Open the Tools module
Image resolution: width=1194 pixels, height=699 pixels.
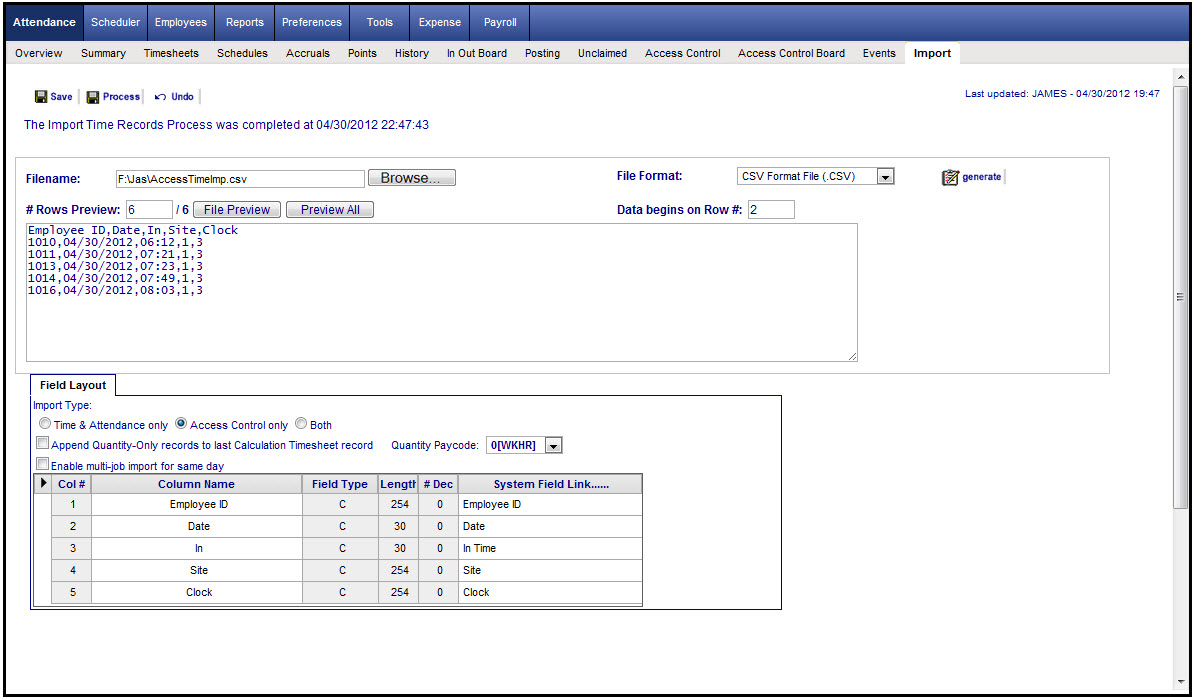pyautogui.click(x=379, y=21)
